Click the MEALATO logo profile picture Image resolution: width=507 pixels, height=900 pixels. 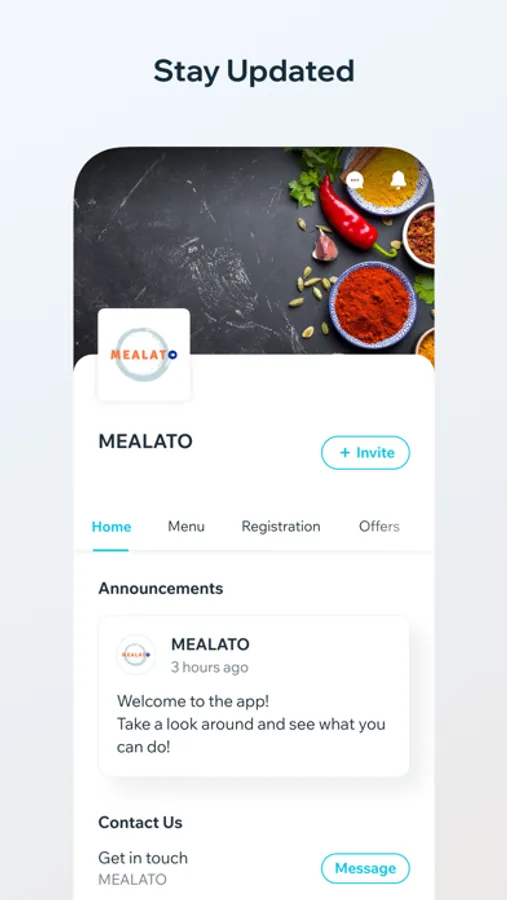tap(144, 354)
